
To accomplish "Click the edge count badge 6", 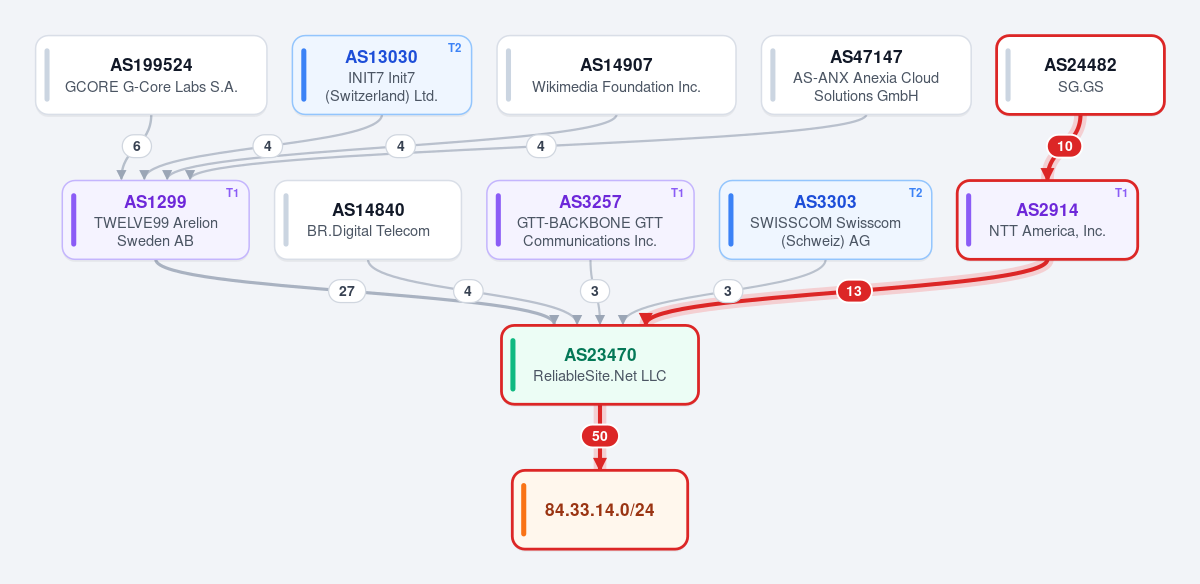I will click(137, 146).
